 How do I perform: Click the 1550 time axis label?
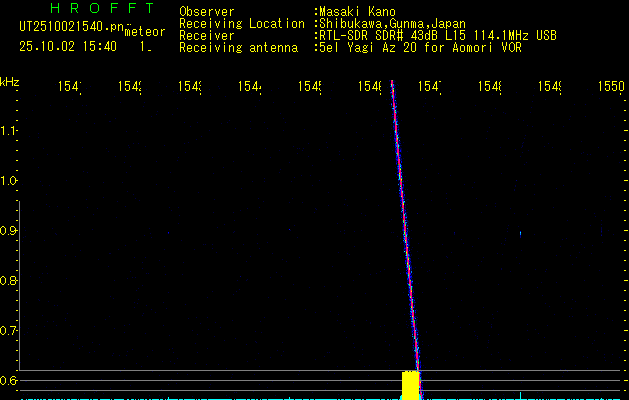pos(611,88)
